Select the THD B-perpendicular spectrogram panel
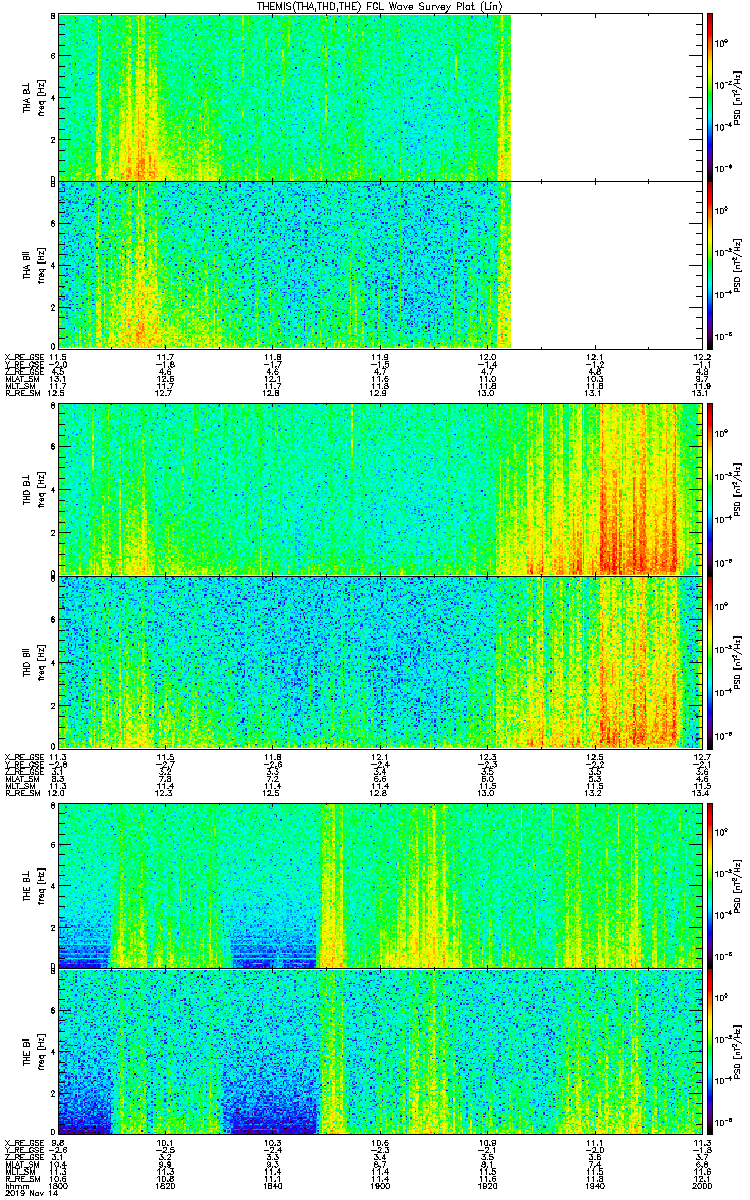 click(x=380, y=489)
